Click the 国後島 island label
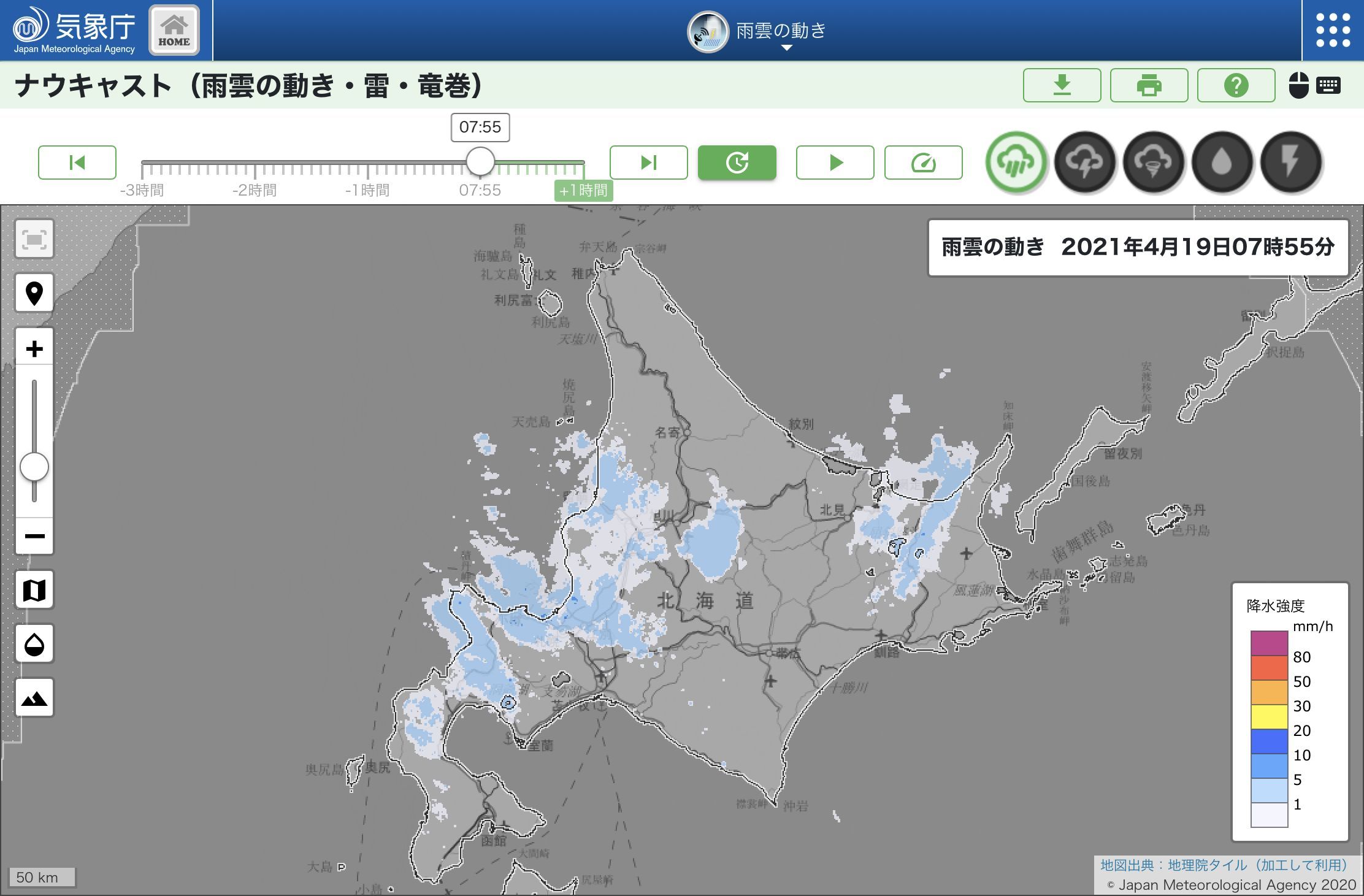Viewport: 1364px width, 896px height. click(x=1090, y=481)
